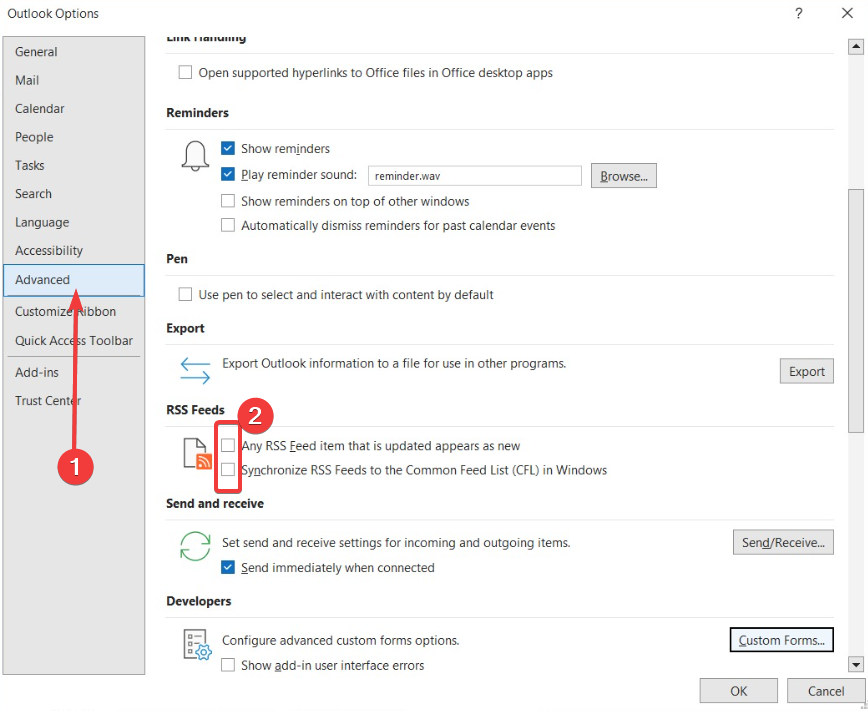Open the Add-ins category
Viewport: 868px width, 712px height.
(x=74, y=372)
